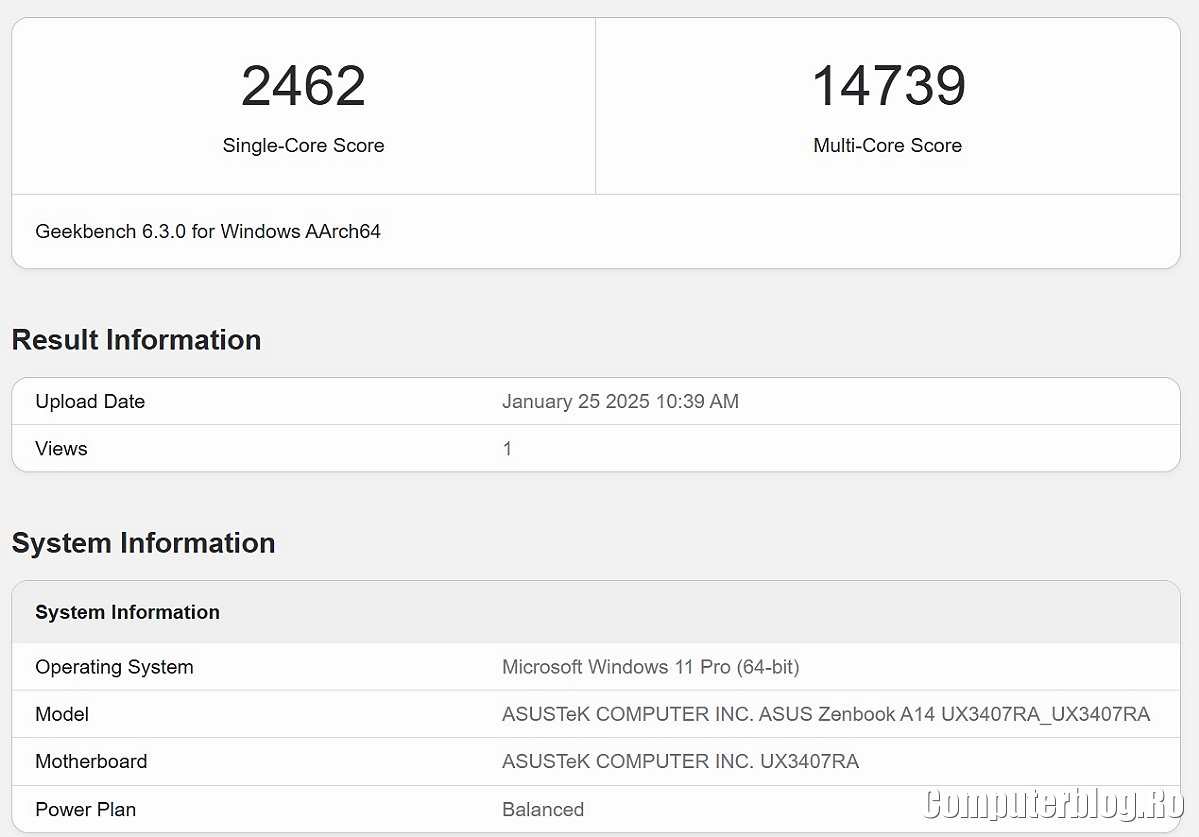The height and width of the screenshot is (837, 1199).
Task: Select the Microsoft Windows 11 Pro value
Action: click(650, 667)
